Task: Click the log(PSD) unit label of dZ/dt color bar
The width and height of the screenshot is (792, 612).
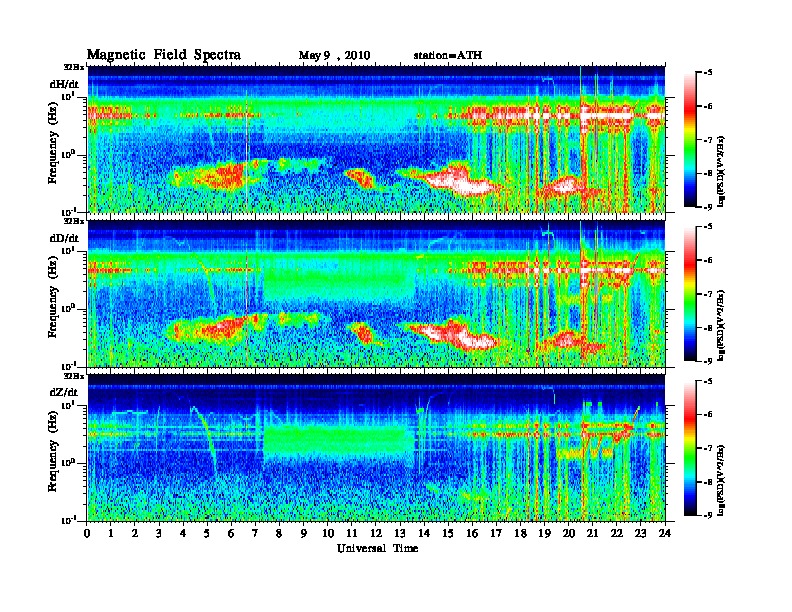Action: click(x=722, y=480)
